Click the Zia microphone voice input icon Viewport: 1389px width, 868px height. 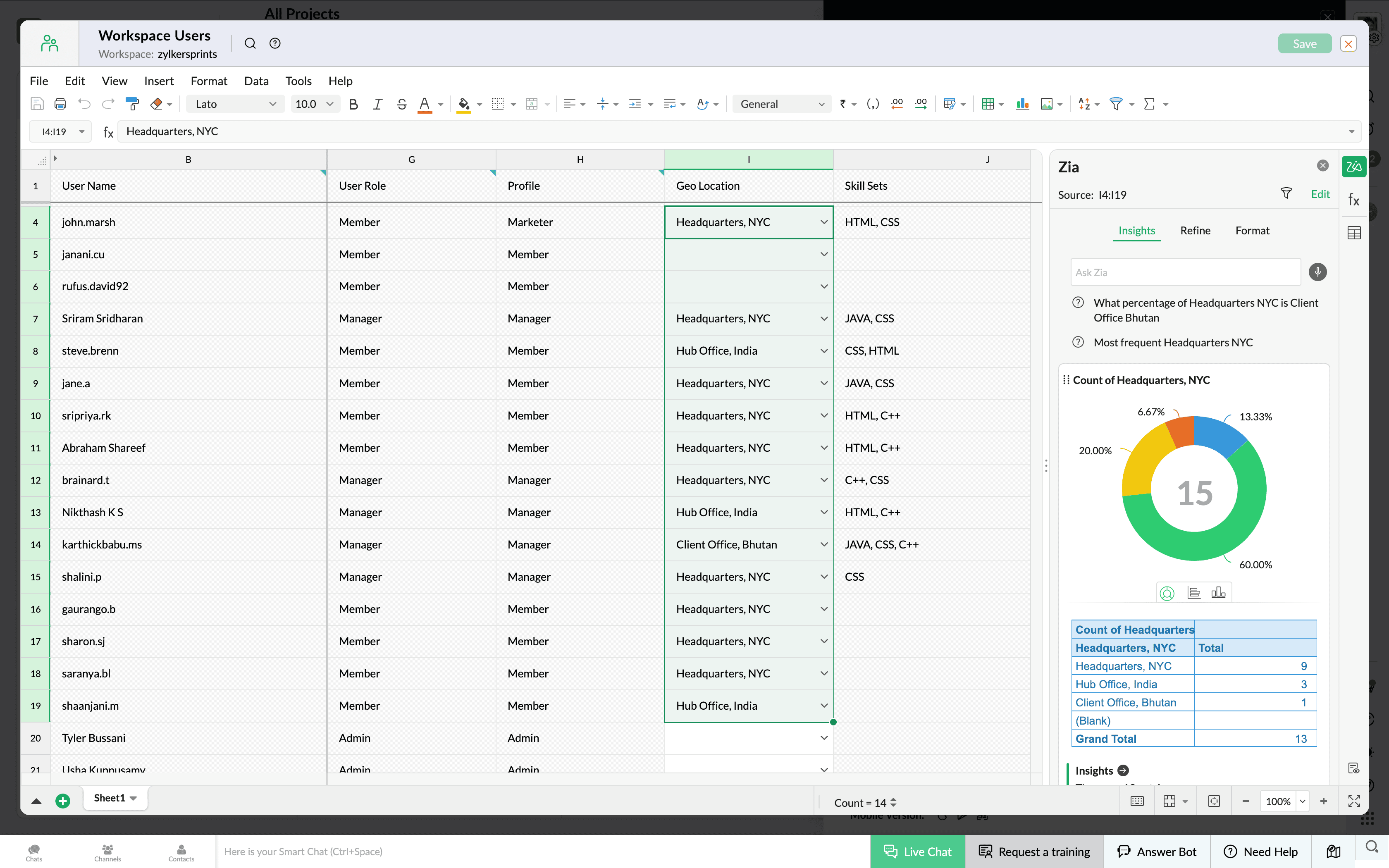[x=1317, y=272]
